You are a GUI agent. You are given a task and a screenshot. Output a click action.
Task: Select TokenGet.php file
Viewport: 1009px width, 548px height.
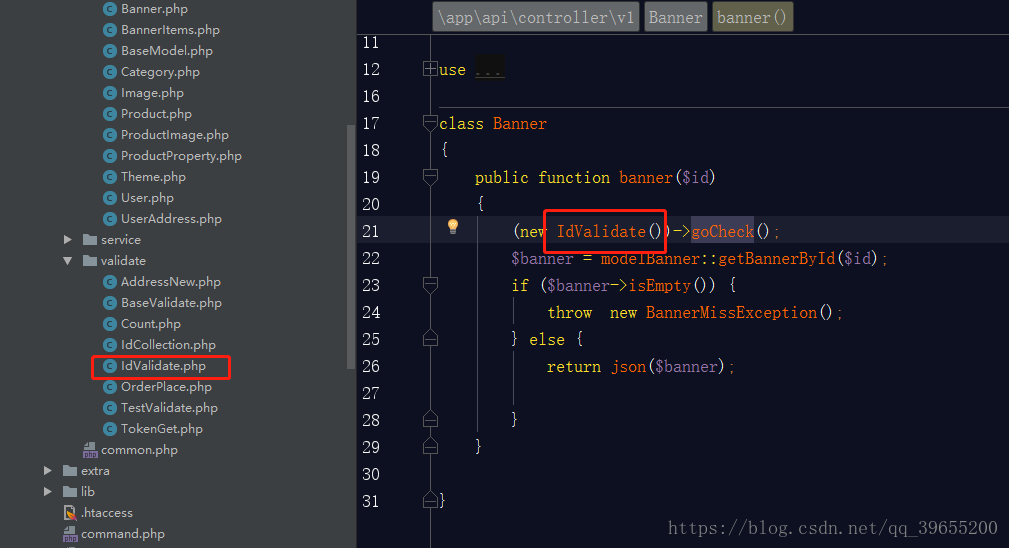tap(162, 429)
